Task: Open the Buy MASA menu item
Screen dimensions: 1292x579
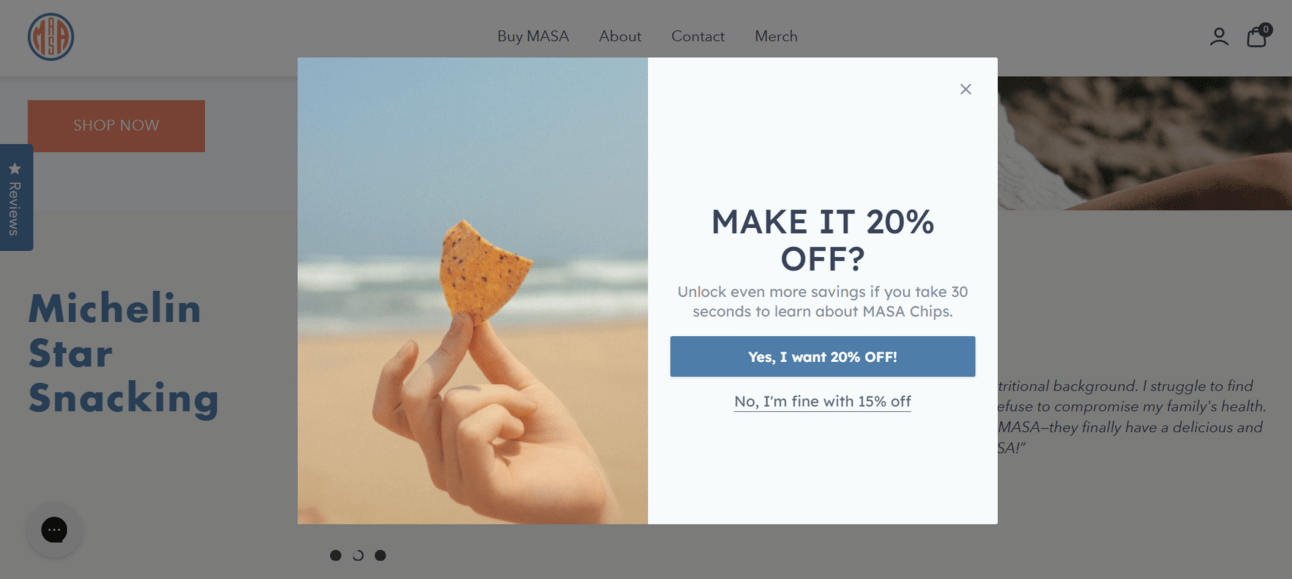Action: click(x=533, y=36)
